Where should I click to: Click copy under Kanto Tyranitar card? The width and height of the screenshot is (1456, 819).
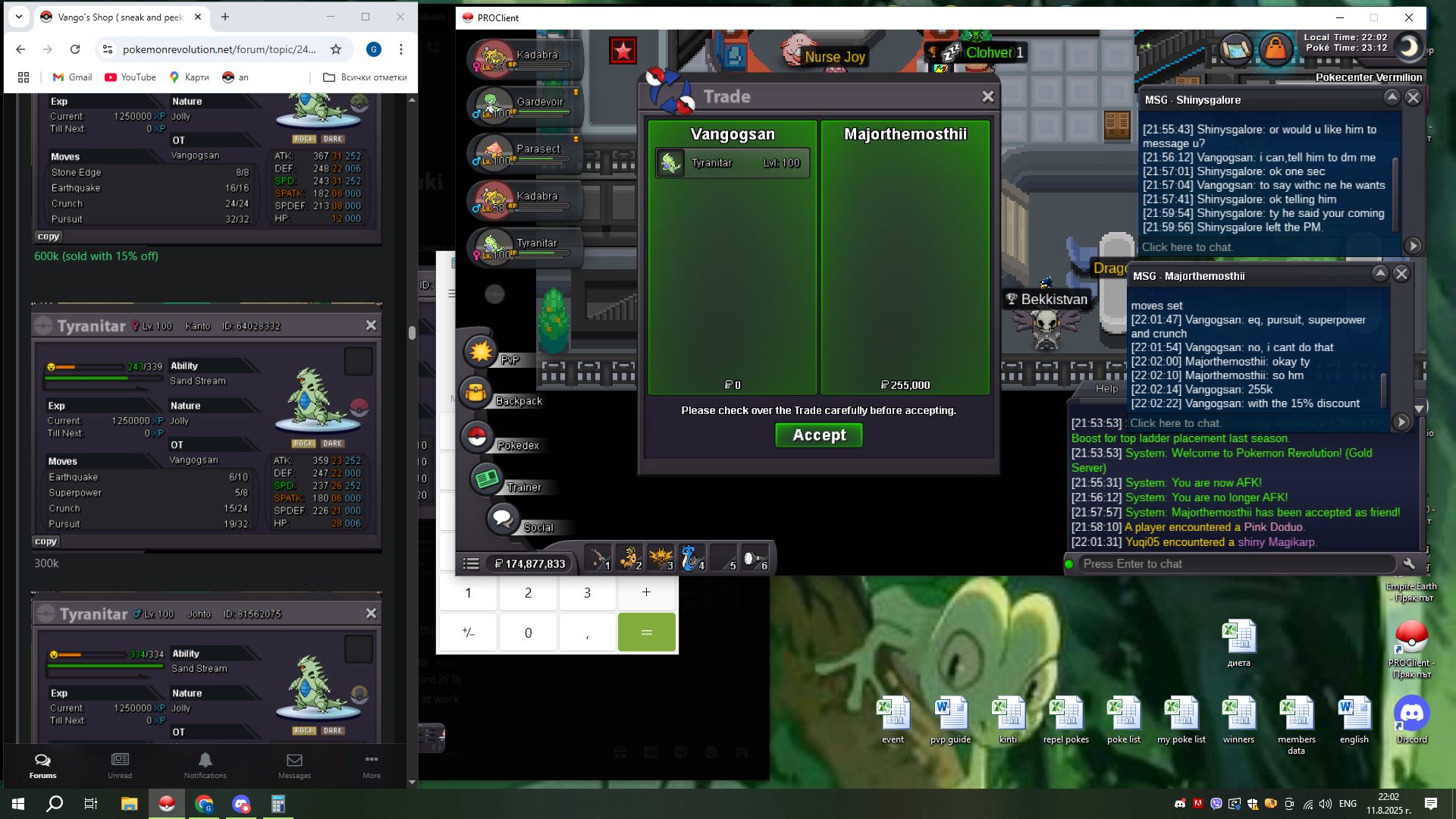click(x=45, y=541)
